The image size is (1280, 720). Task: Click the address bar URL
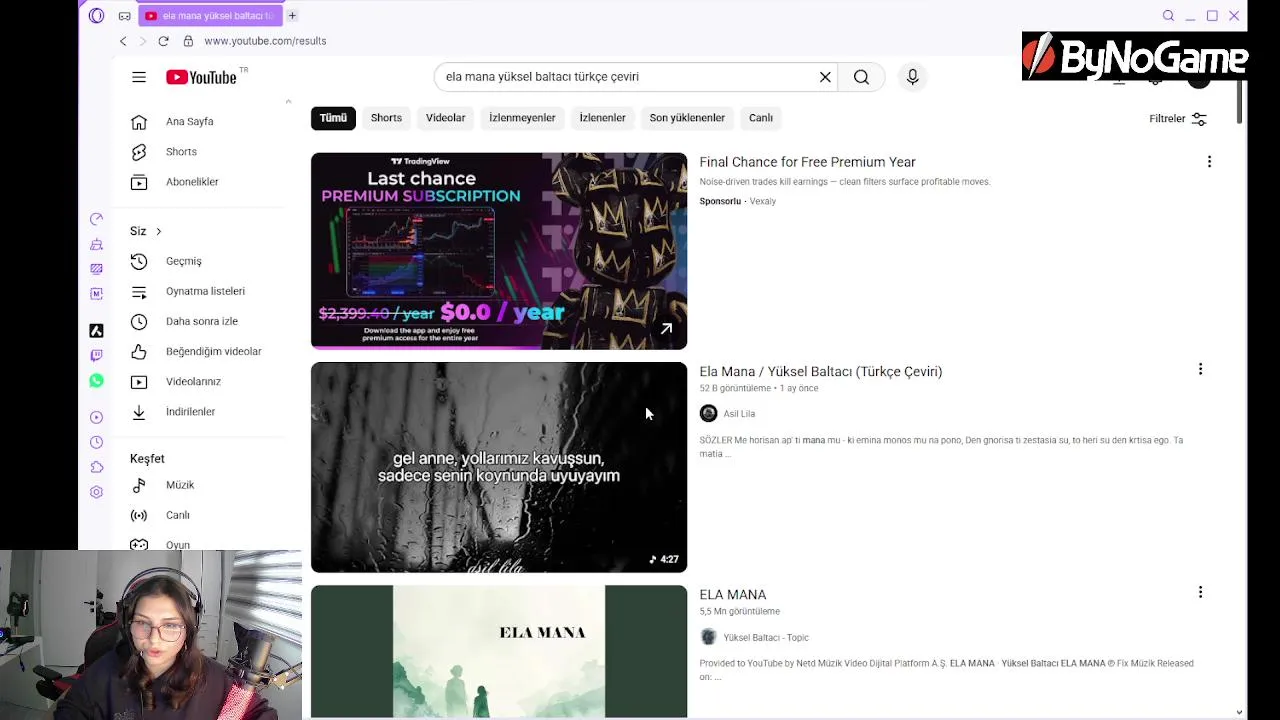[265, 41]
